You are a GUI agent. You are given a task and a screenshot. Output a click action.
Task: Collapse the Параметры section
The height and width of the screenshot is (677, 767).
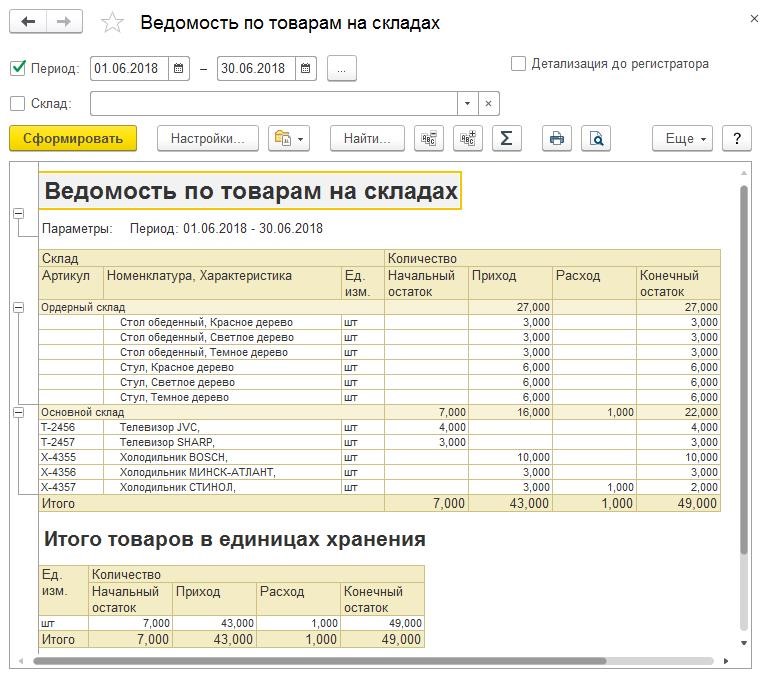(x=18, y=213)
